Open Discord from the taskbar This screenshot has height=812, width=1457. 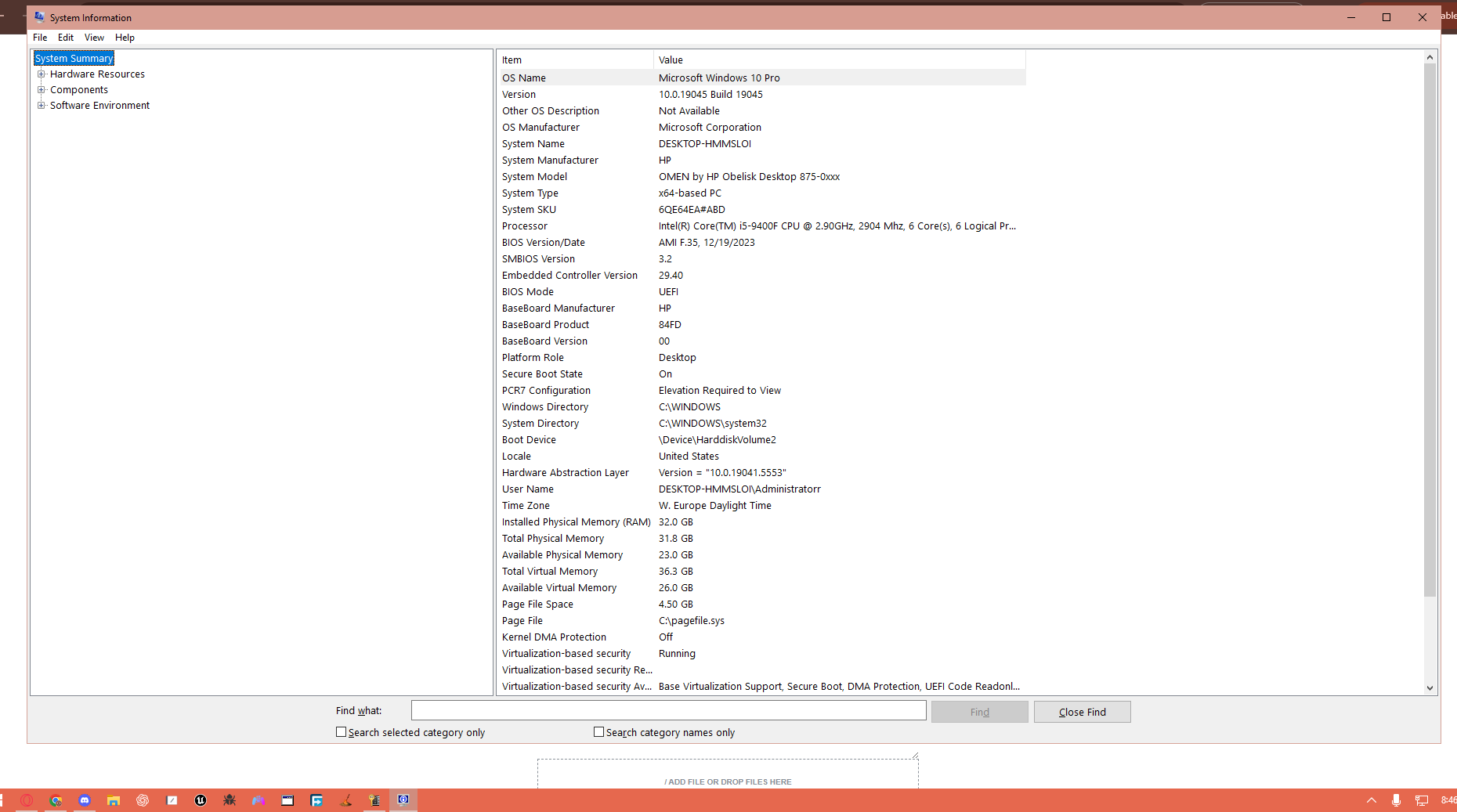[x=85, y=800]
